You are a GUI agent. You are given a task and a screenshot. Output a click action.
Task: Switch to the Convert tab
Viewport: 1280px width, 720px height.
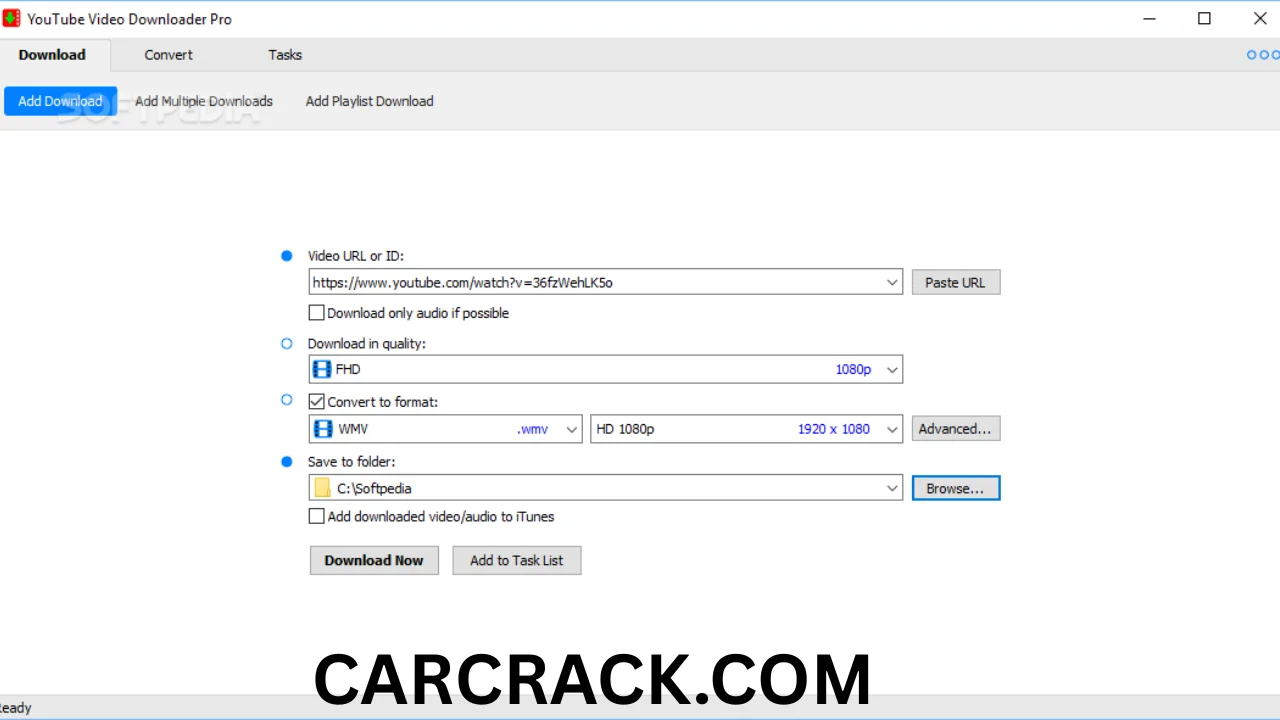[168, 55]
